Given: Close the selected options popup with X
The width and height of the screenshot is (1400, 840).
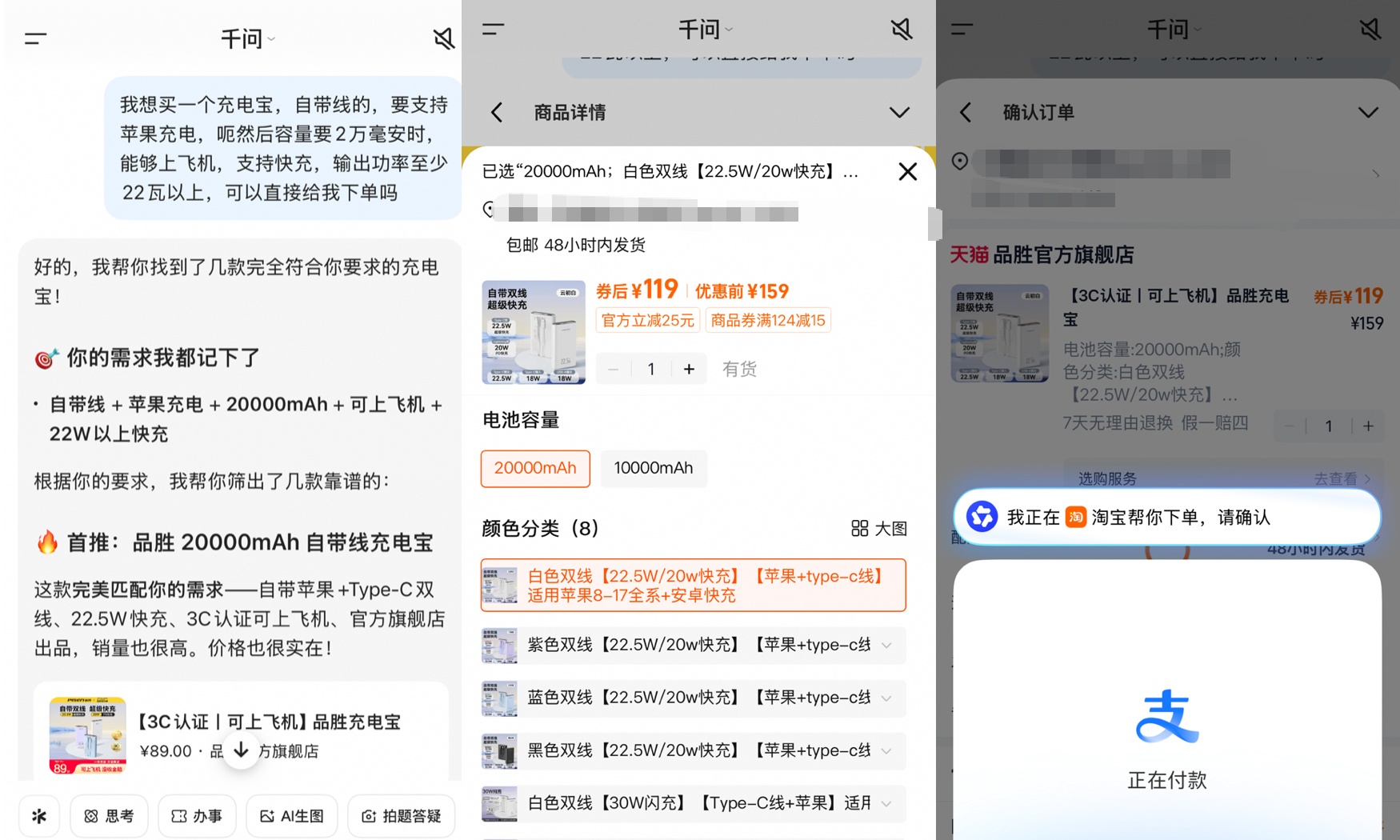Looking at the screenshot, I should pos(907,171).
